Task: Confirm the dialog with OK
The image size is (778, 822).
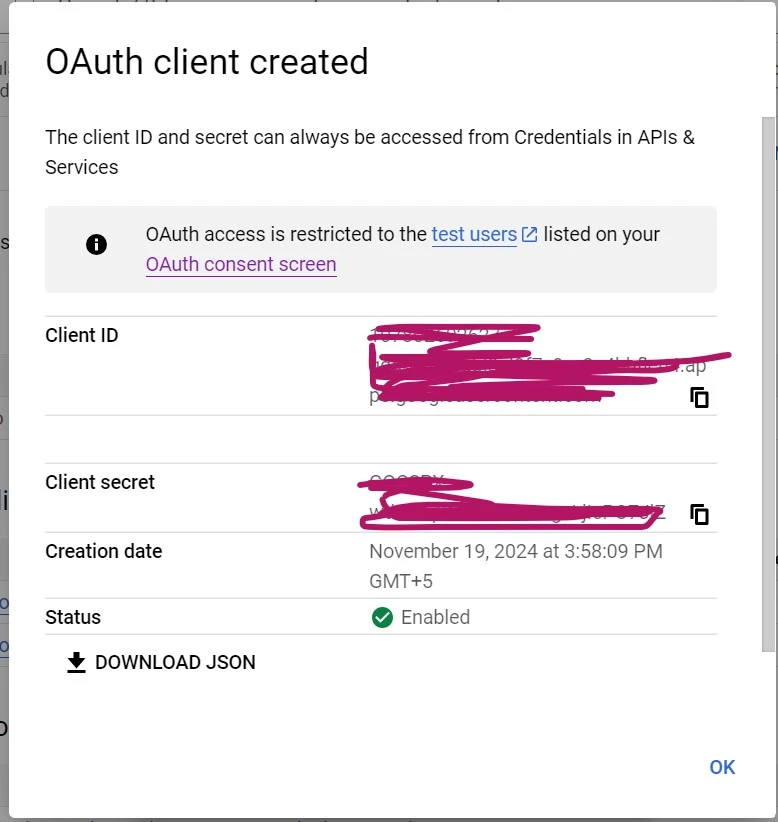Action: 722,767
